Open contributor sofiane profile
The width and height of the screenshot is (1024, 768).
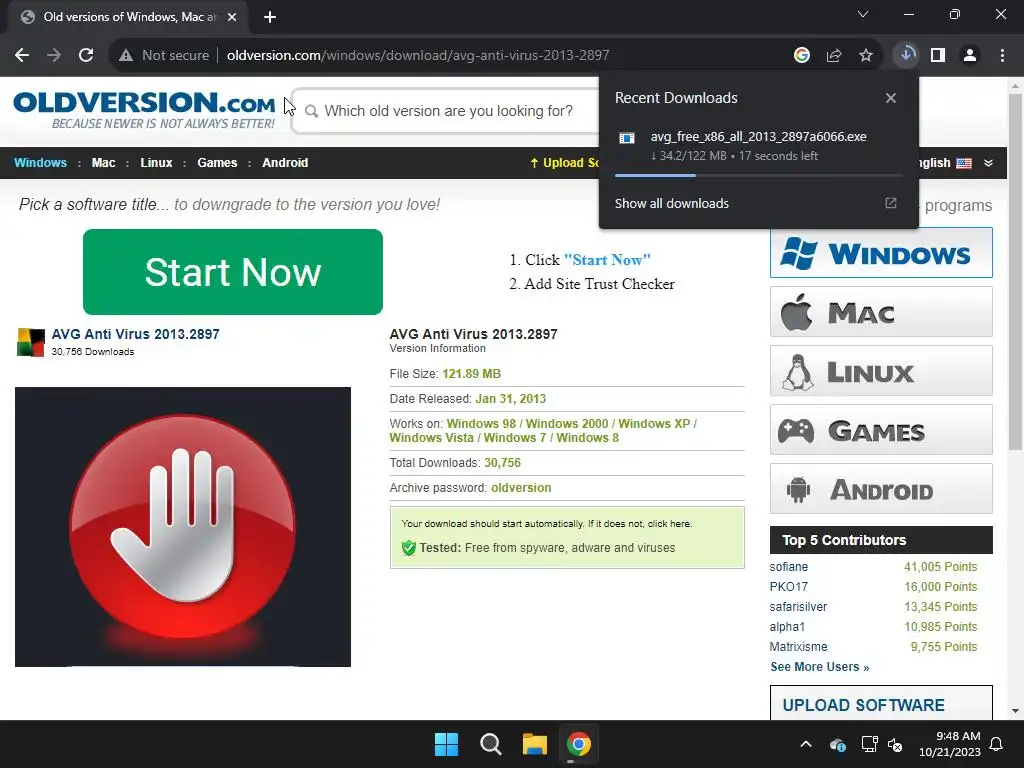coord(788,567)
